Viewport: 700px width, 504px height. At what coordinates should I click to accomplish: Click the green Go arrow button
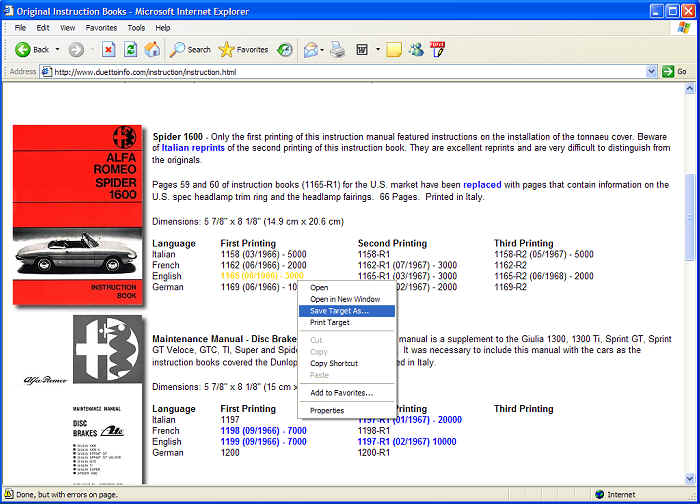668,71
